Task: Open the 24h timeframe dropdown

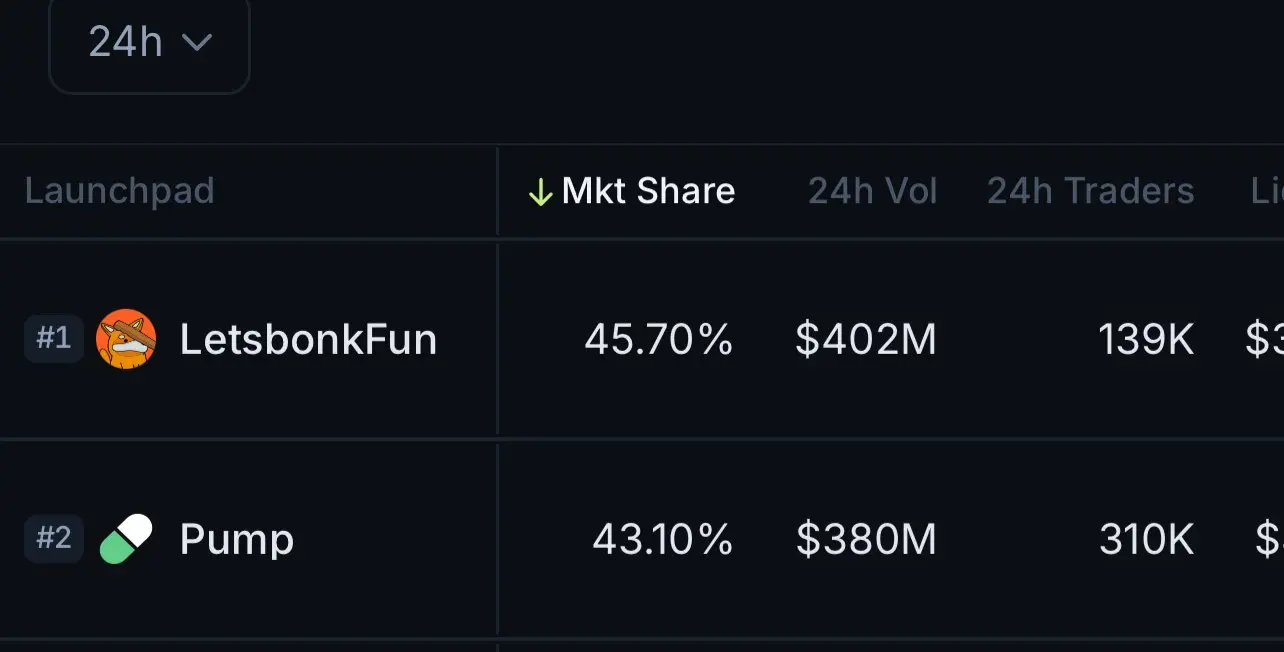Action: pos(148,43)
